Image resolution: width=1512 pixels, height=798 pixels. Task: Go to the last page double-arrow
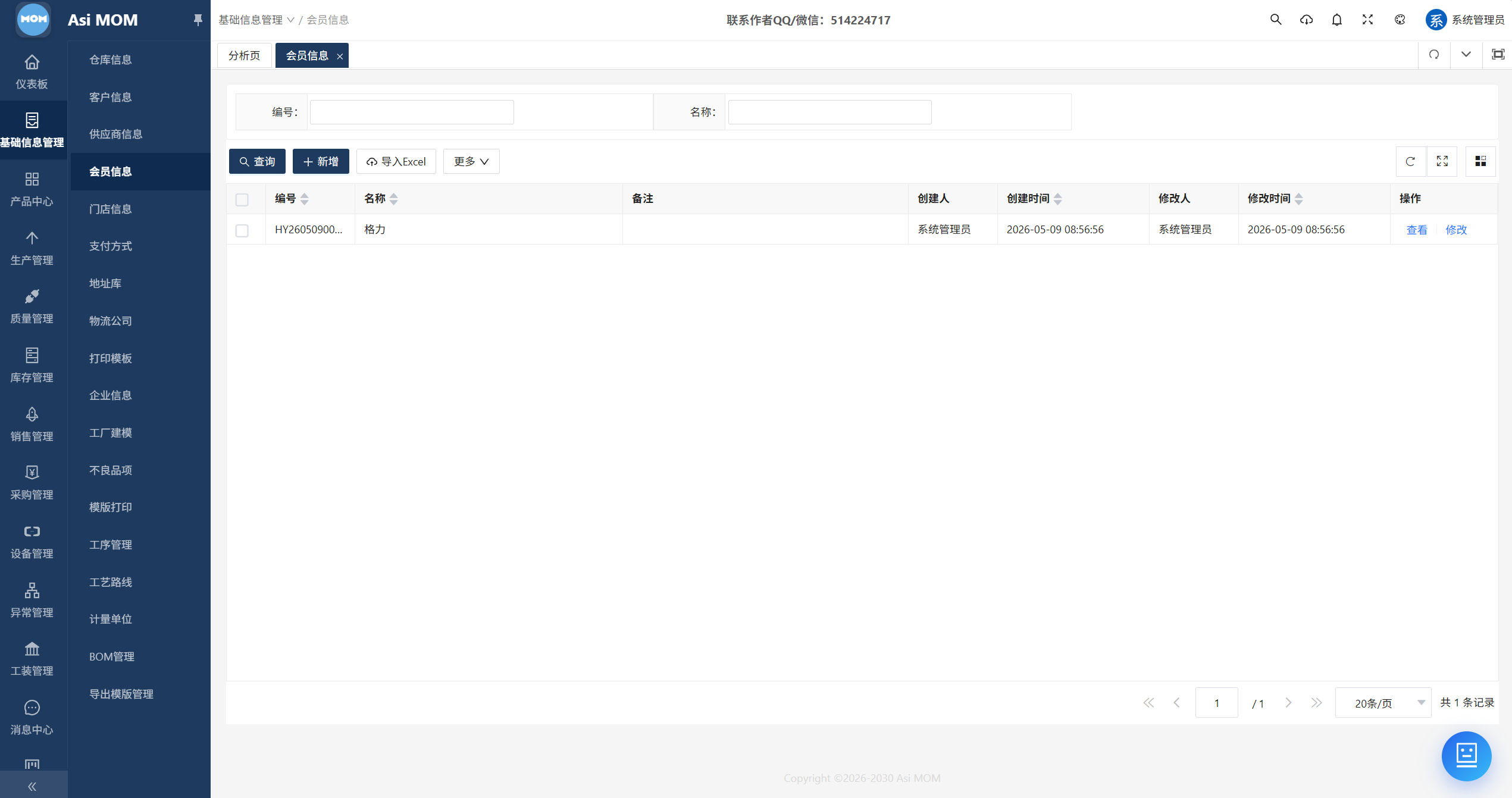(x=1317, y=703)
